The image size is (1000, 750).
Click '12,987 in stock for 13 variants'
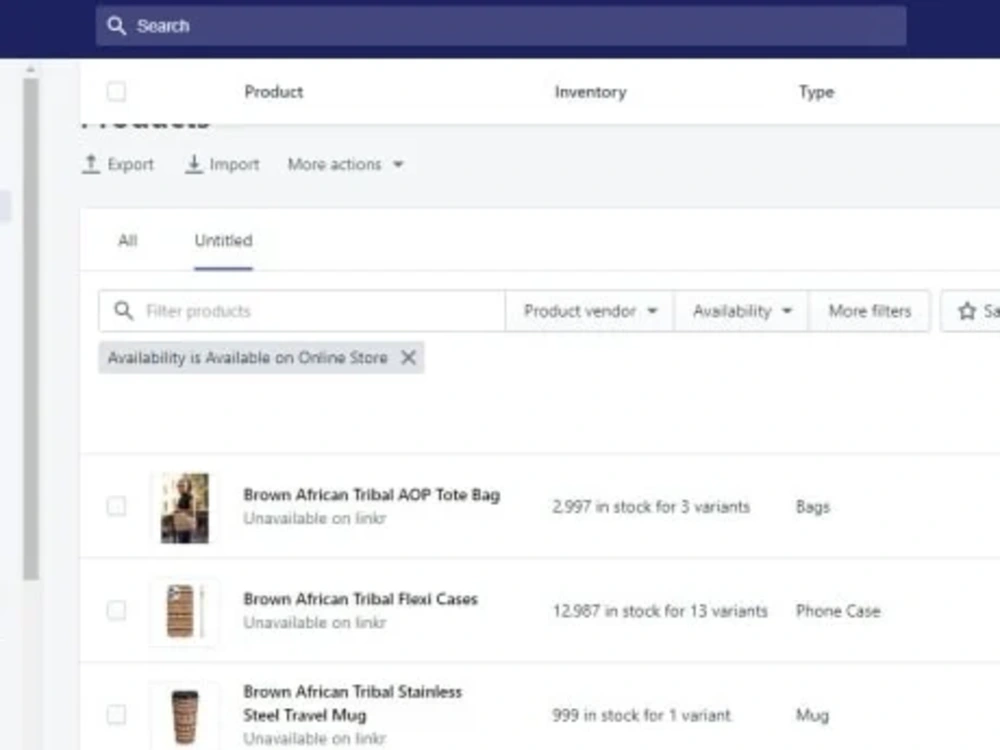(660, 611)
